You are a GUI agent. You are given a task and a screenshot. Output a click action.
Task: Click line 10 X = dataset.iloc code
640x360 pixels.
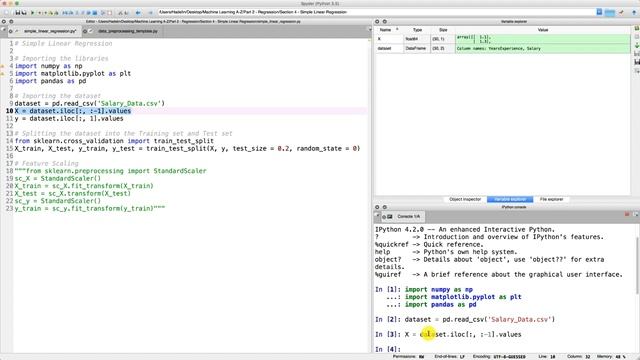point(73,111)
